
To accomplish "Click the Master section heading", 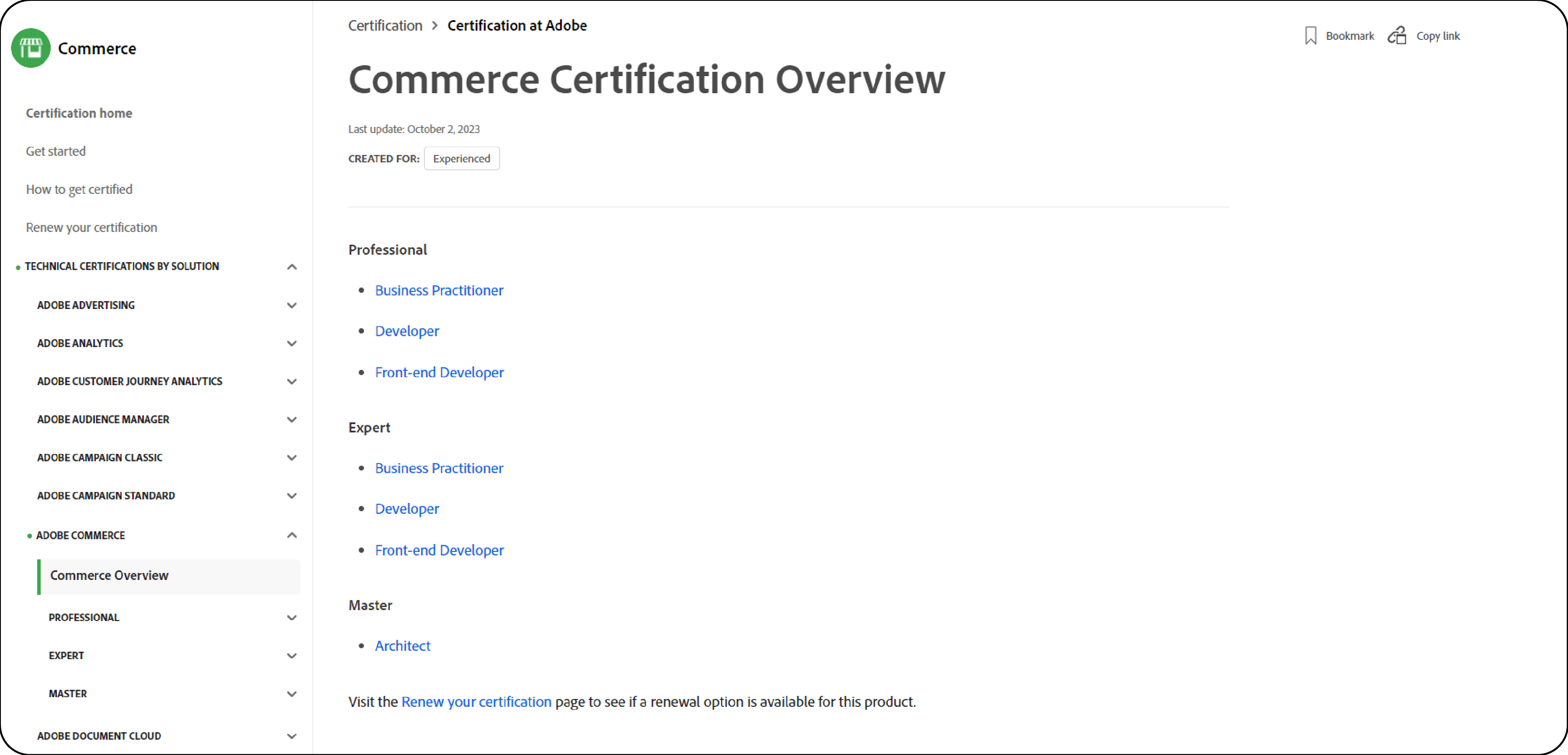I will click(370, 605).
